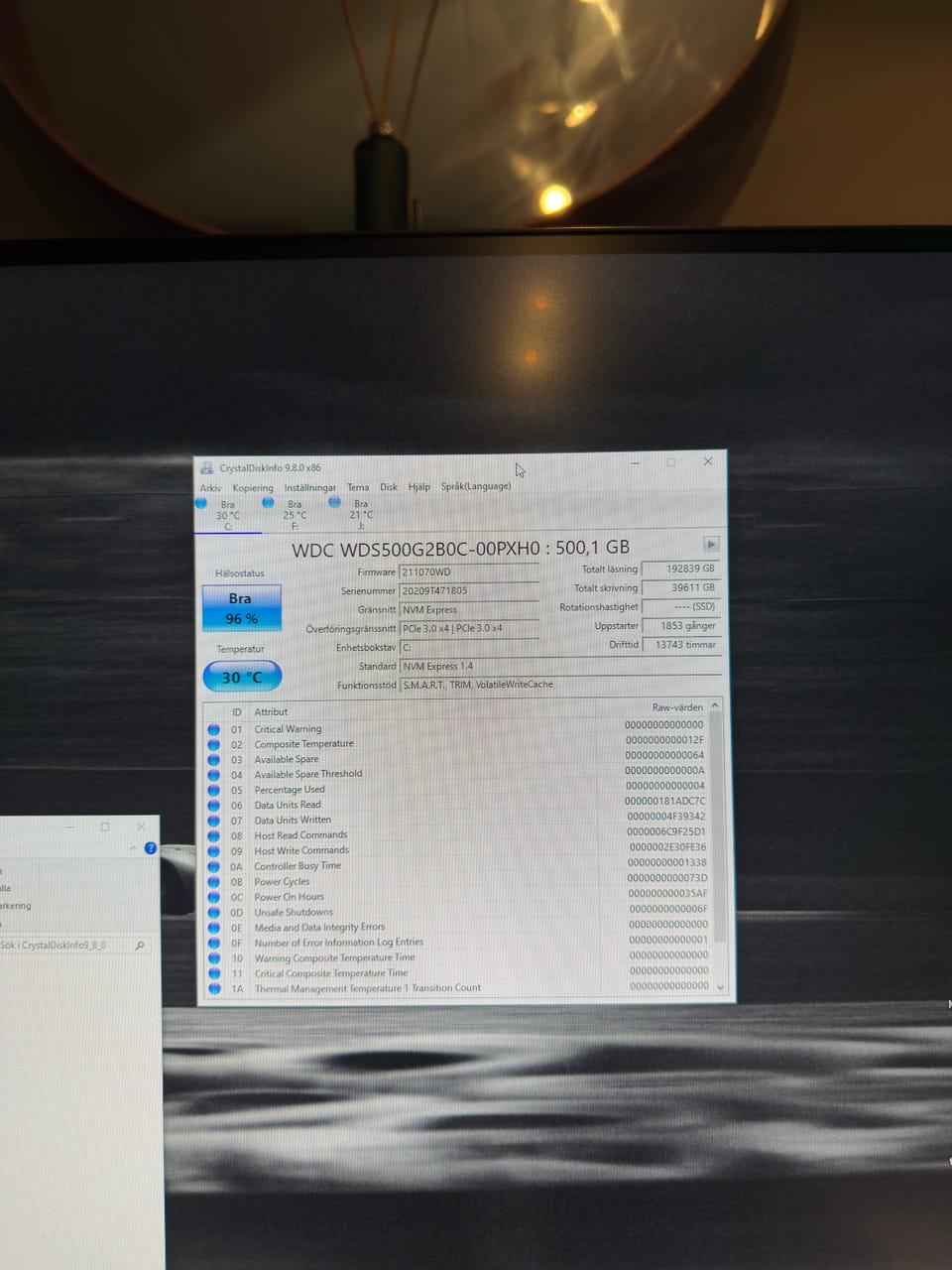Click status orb for Host Write Commands
The image size is (952, 1270).
213,851
